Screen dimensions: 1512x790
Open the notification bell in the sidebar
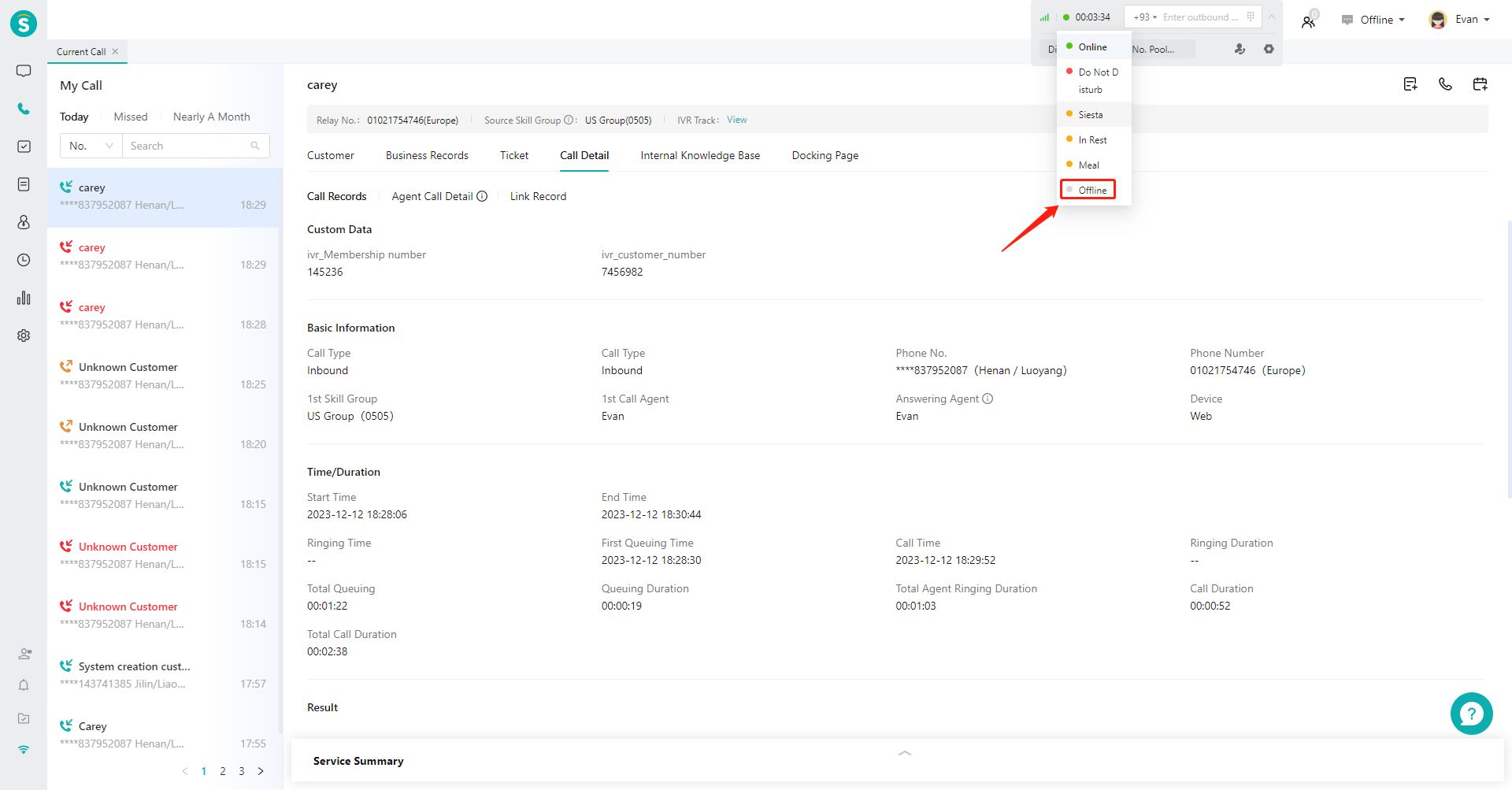pos(24,685)
